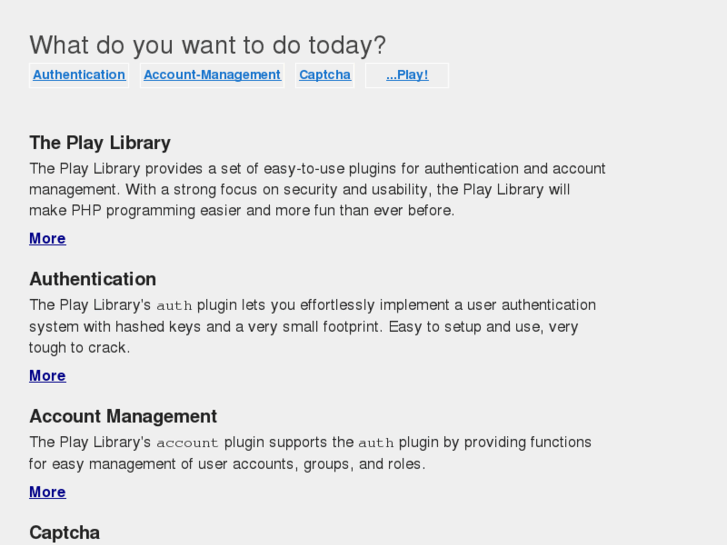Click the 'account' code word in Account Management paragraph

[x=187, y=443]
